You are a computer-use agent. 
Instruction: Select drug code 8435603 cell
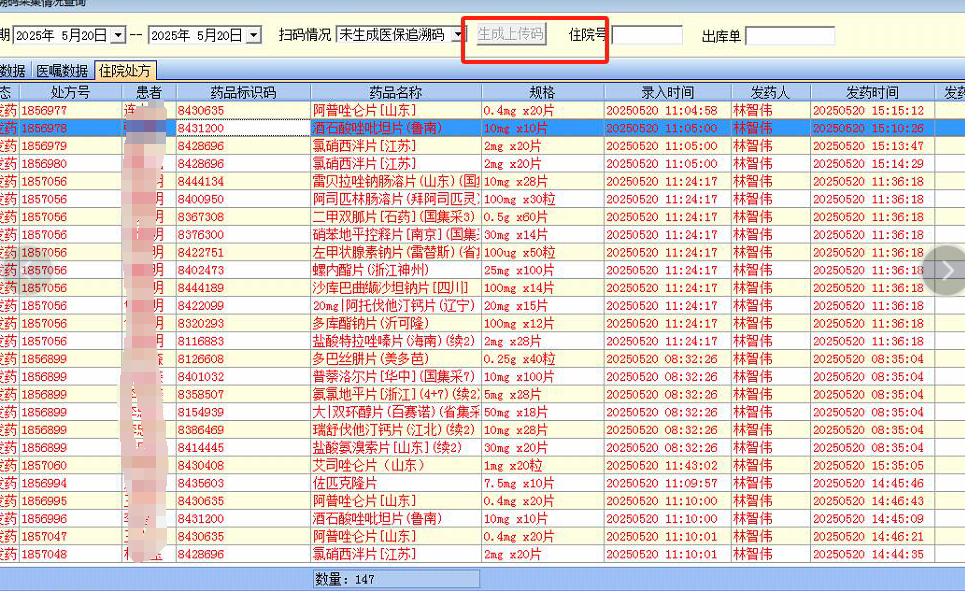click(243, 483)
